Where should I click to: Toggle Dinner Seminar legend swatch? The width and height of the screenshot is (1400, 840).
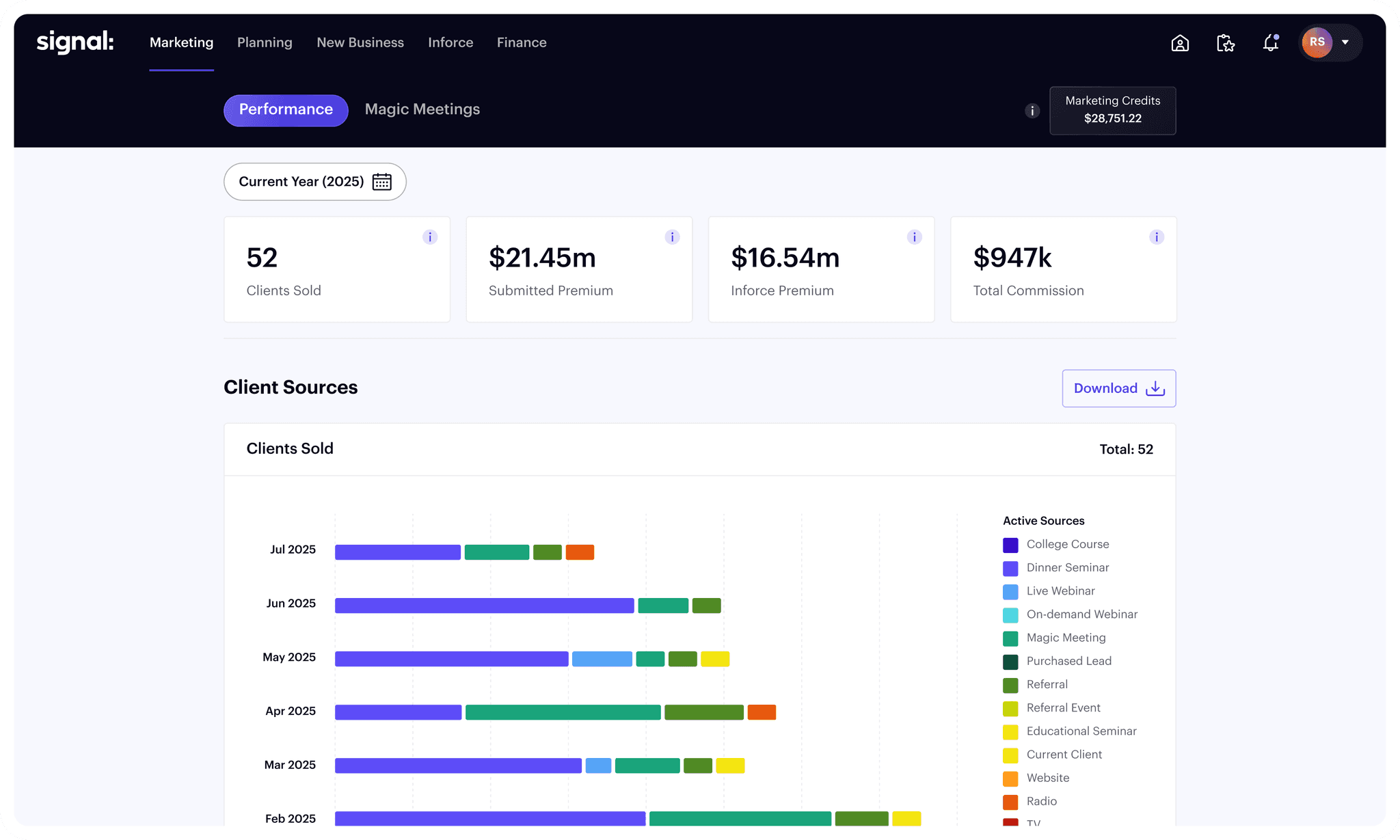1010,568
